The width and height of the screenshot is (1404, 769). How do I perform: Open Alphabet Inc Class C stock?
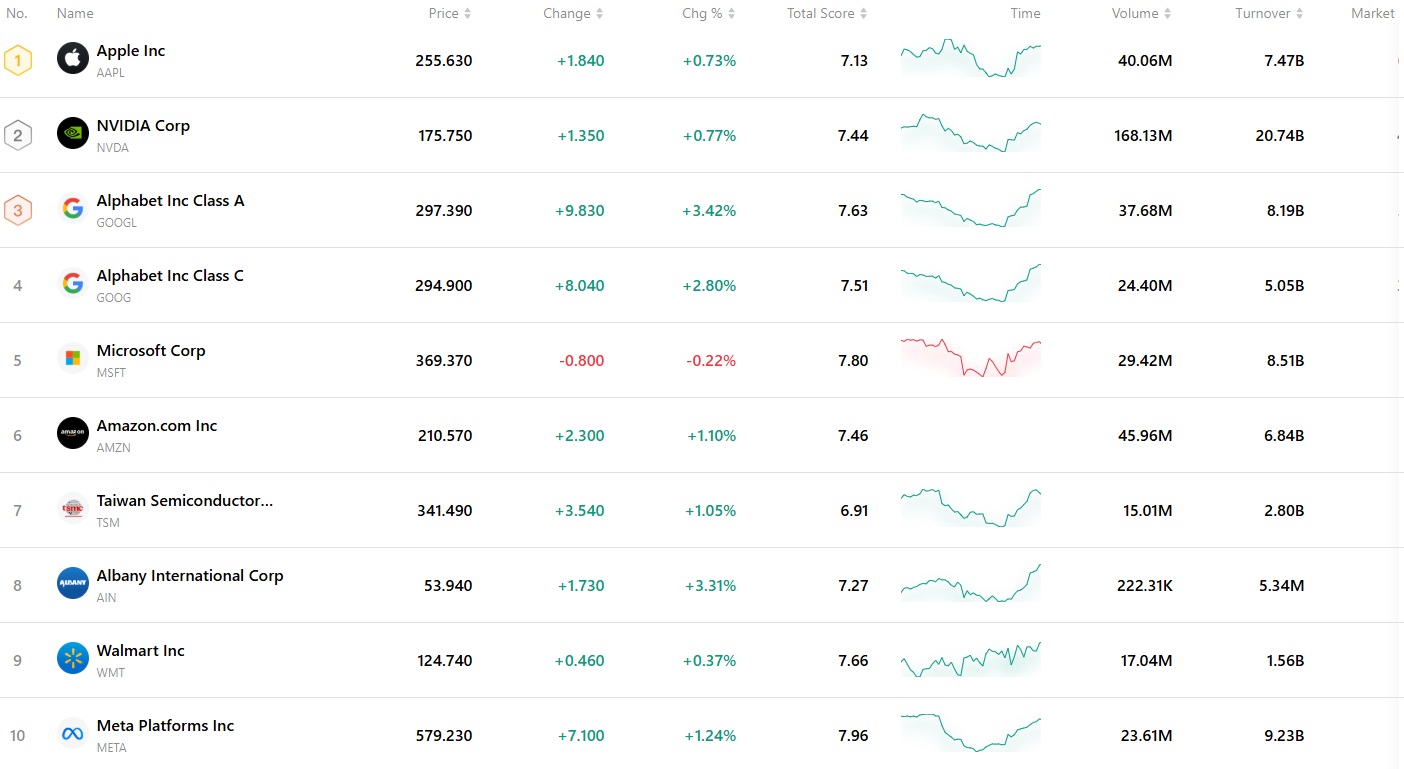pos(170,276)
